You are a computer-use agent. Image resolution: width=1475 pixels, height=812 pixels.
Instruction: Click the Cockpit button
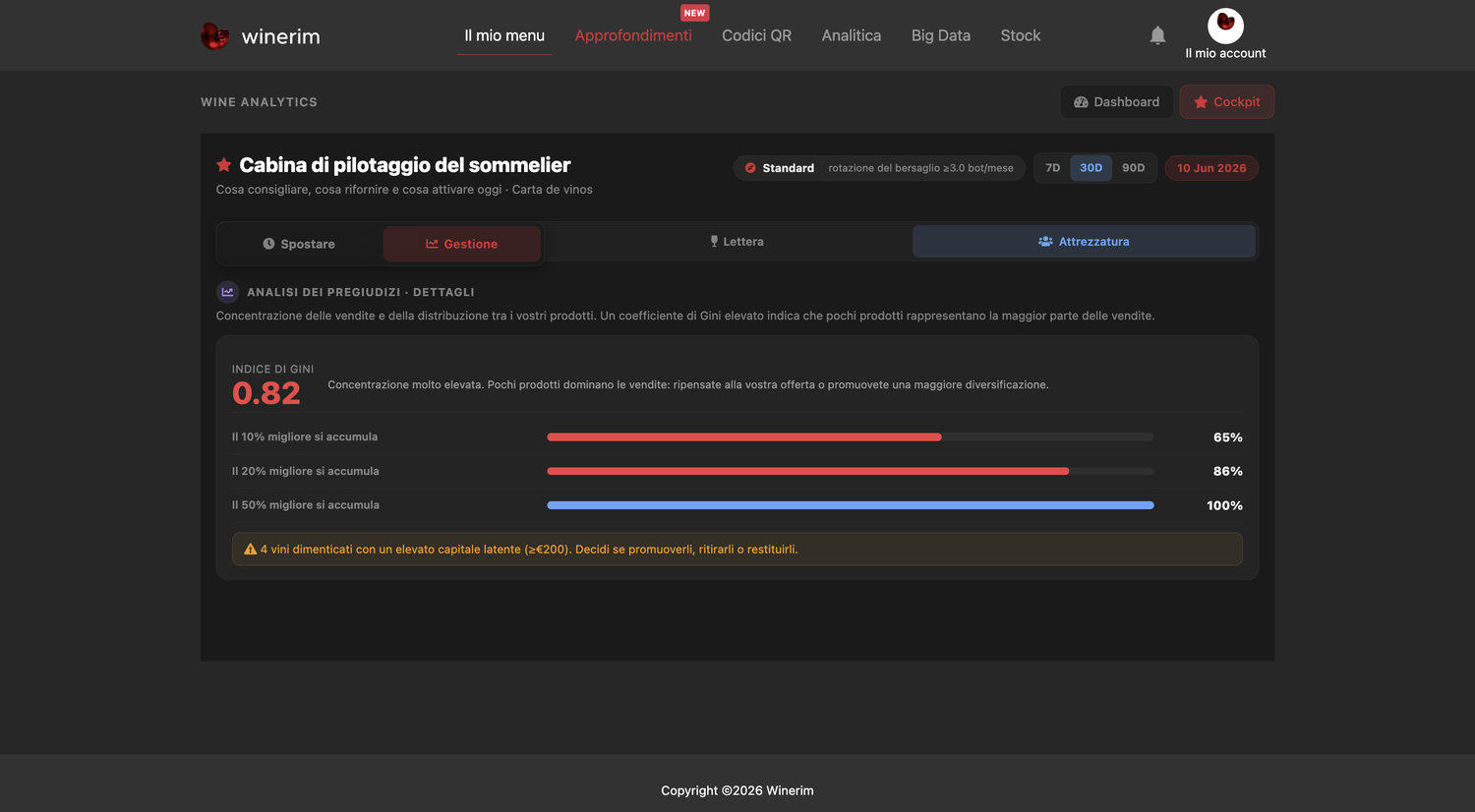click(1227, 102)
